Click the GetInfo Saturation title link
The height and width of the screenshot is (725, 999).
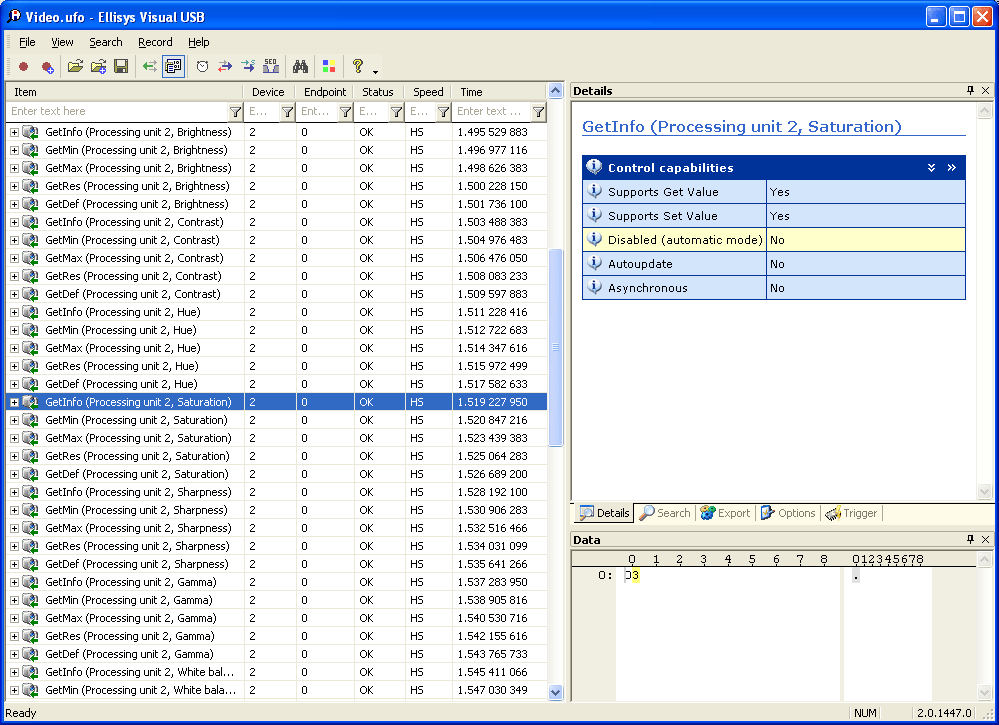click(741, 127)
